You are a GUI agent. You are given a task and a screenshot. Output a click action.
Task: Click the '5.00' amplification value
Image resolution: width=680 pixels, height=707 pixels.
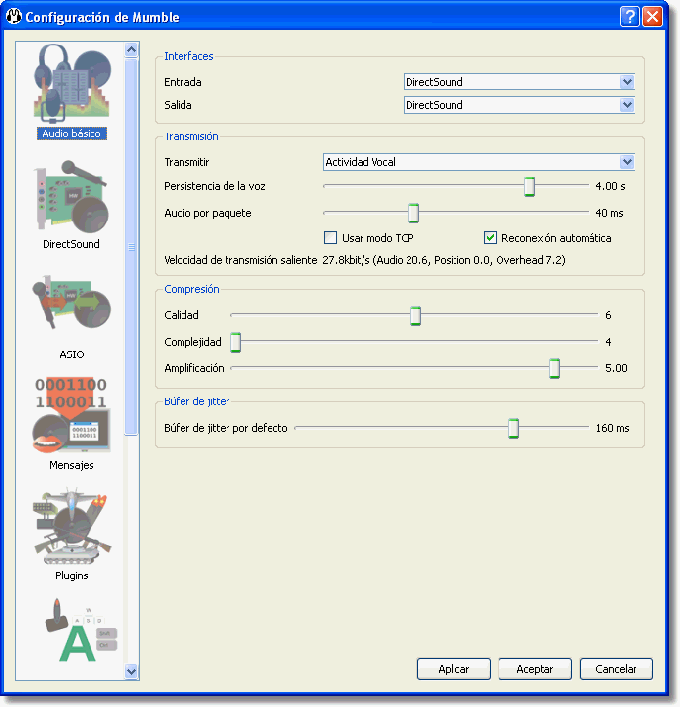click(x=616, y=368)
